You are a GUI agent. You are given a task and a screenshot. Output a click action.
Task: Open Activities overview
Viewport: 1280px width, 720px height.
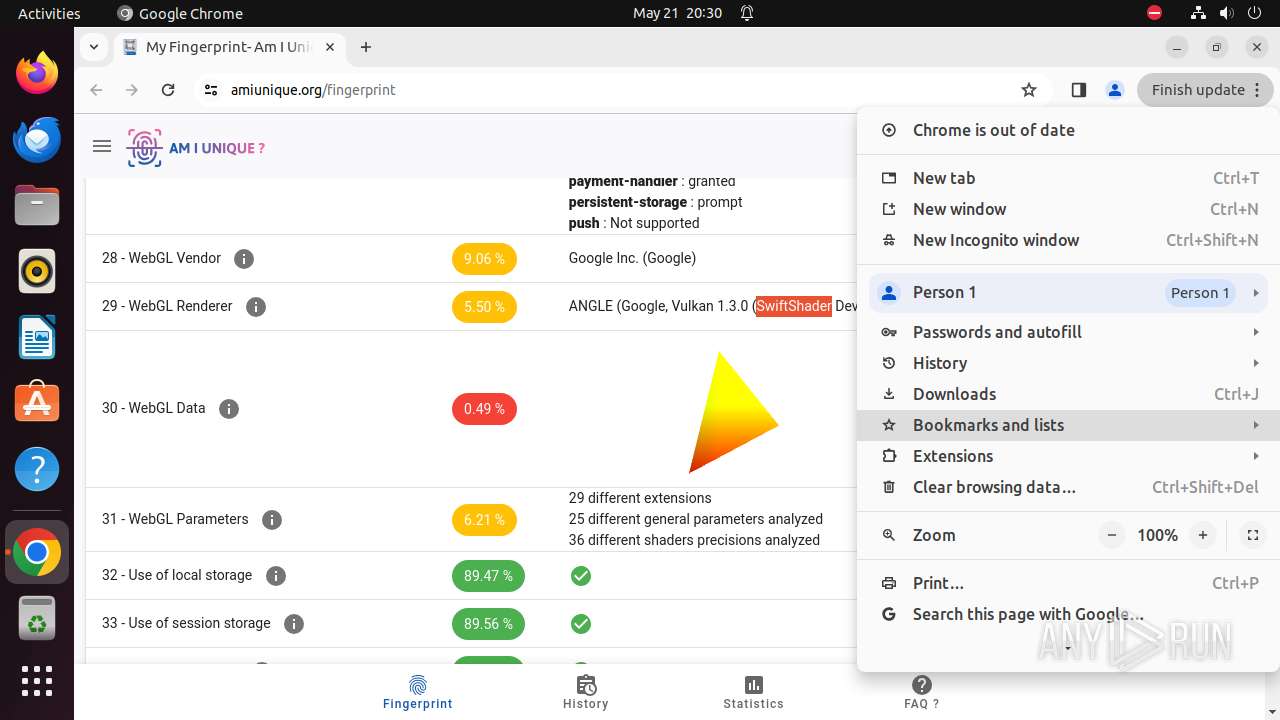(x=49, y=13)
